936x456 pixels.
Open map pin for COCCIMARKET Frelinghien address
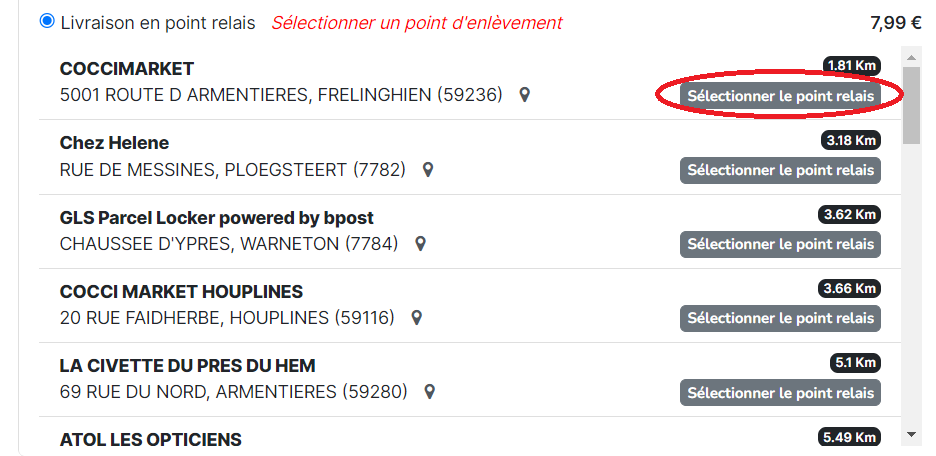pos(524,95)
